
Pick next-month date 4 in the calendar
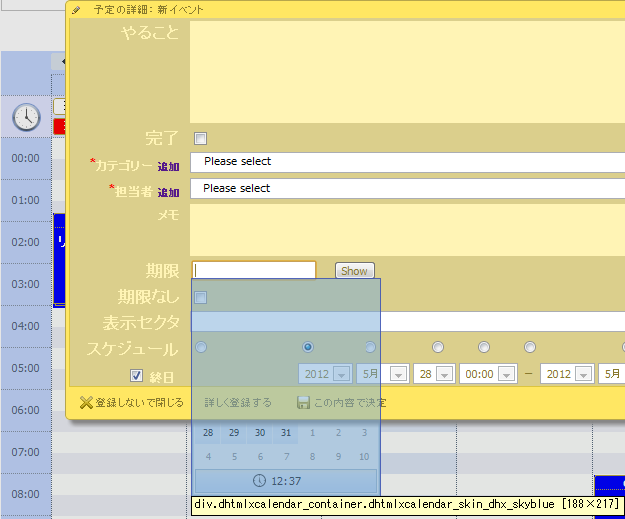click(208, 456)
